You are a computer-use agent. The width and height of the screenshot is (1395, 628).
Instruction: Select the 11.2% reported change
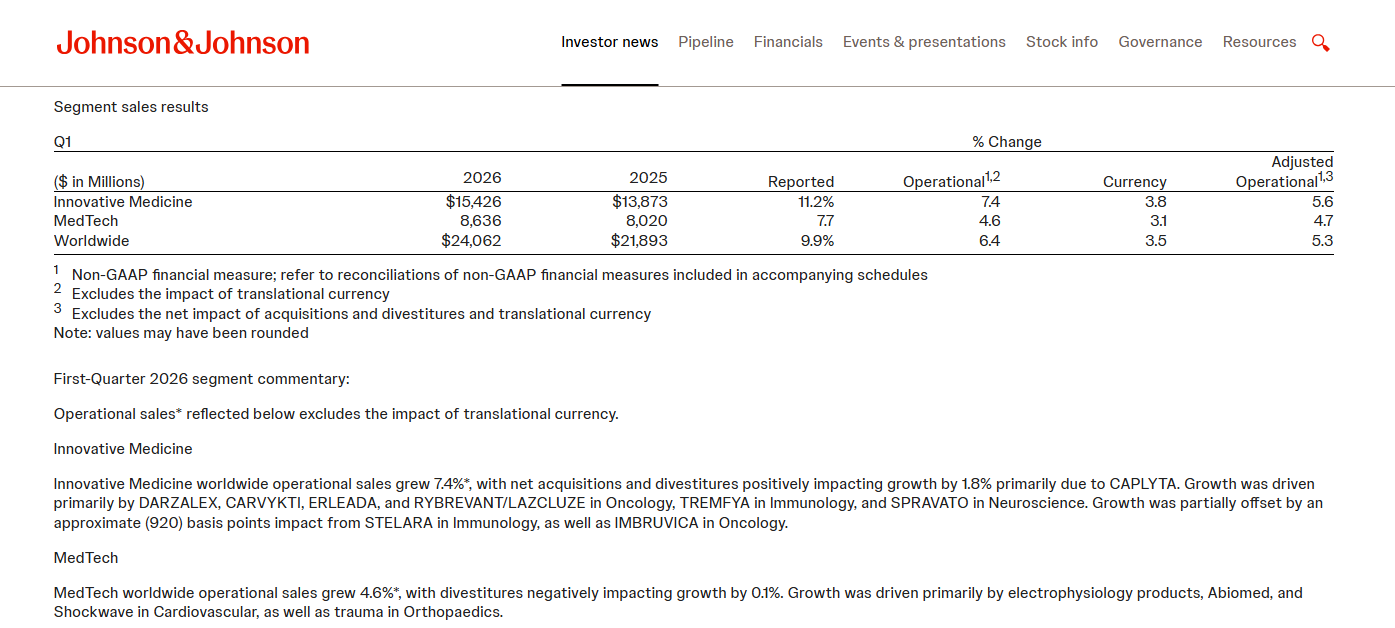pos(815,202)
